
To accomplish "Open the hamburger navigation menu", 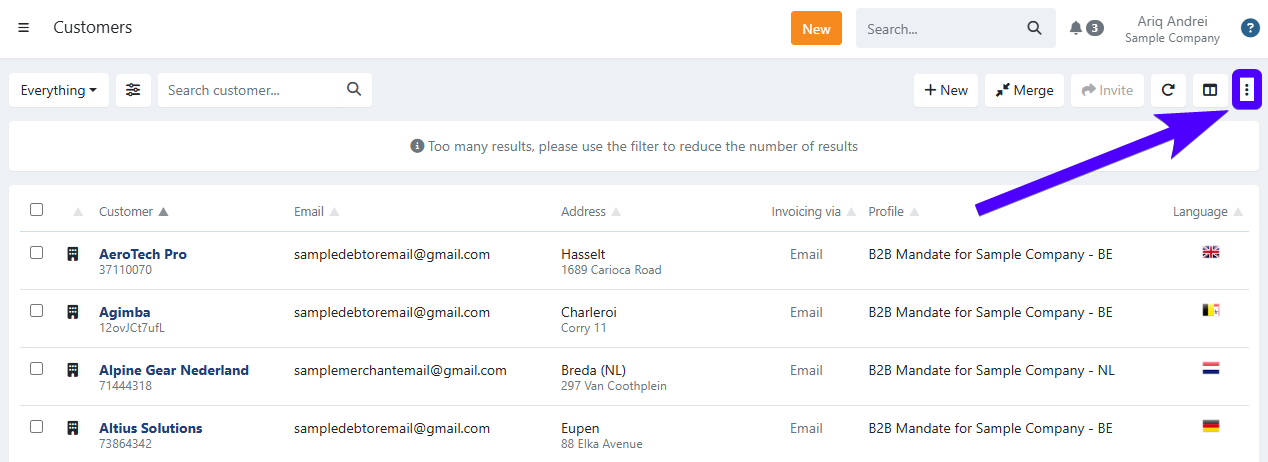I will tap(24, 28).
